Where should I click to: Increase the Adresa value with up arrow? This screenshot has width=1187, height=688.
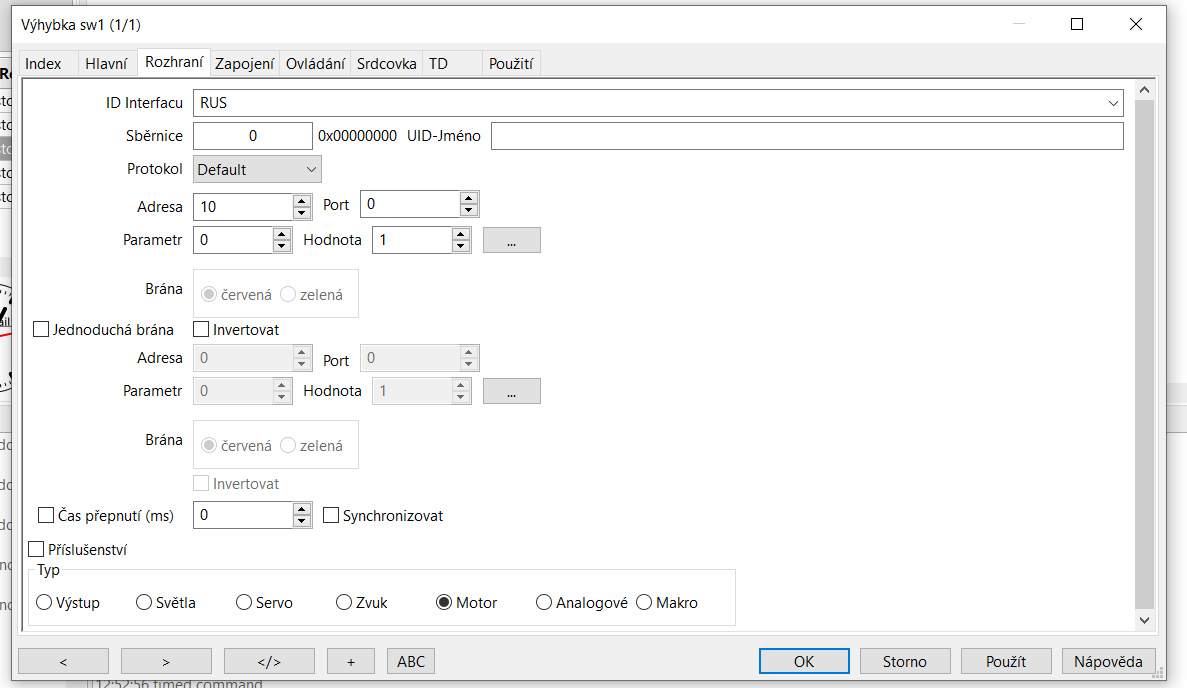(x=302, y=200)
